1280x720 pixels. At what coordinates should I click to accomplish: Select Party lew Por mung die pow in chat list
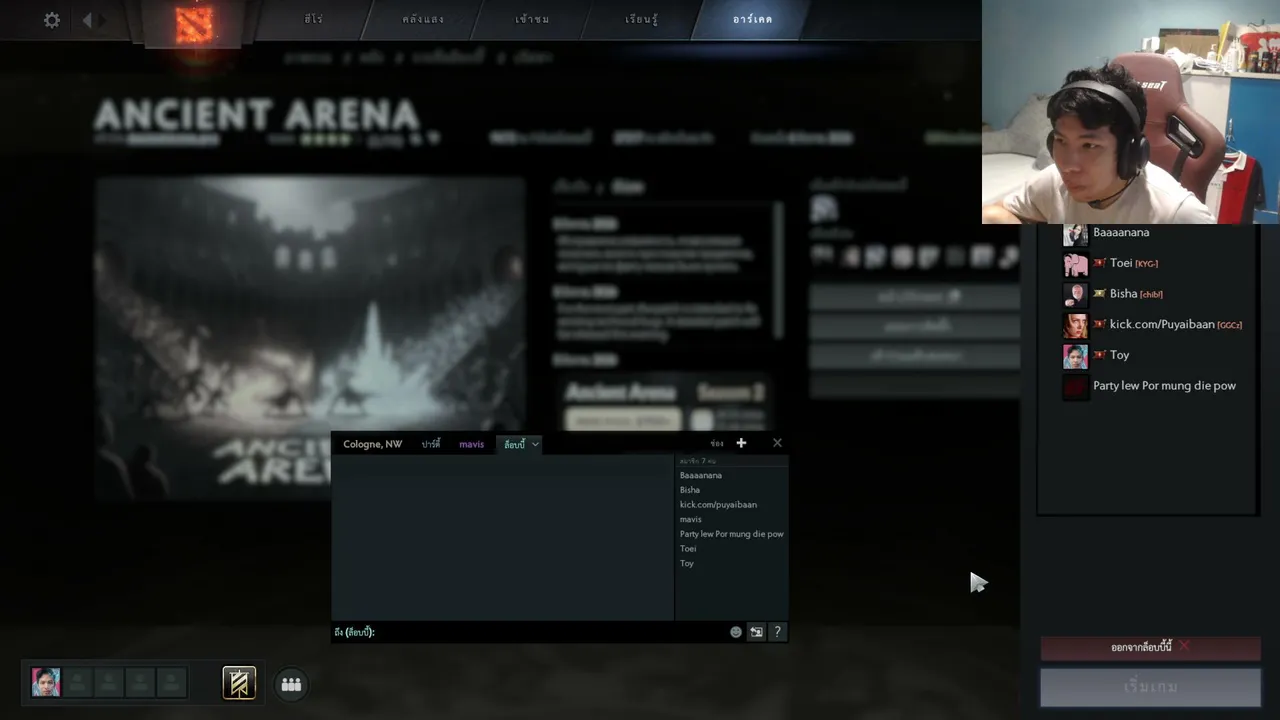tap(732, 534)
